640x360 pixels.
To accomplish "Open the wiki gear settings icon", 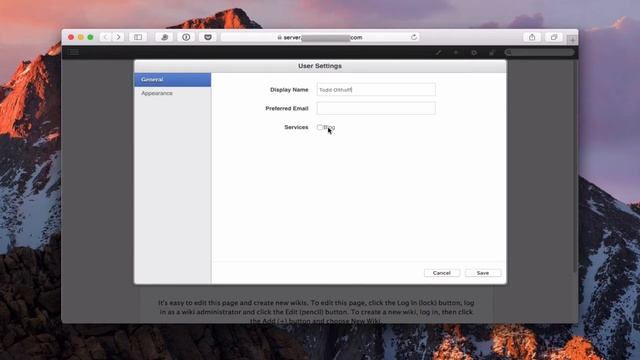I will point(474,52).
